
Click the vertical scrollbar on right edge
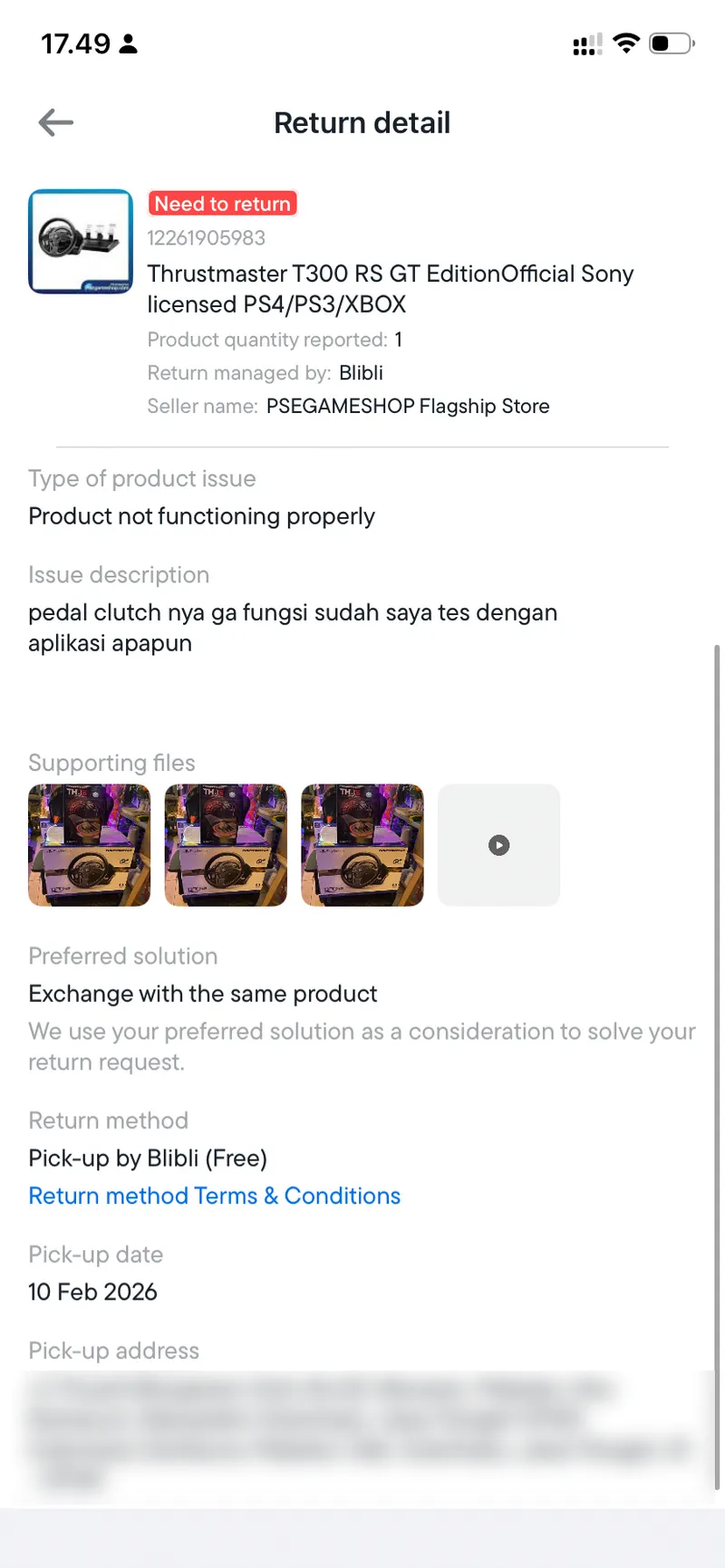pyautogui.click(x=716, y=1069)
